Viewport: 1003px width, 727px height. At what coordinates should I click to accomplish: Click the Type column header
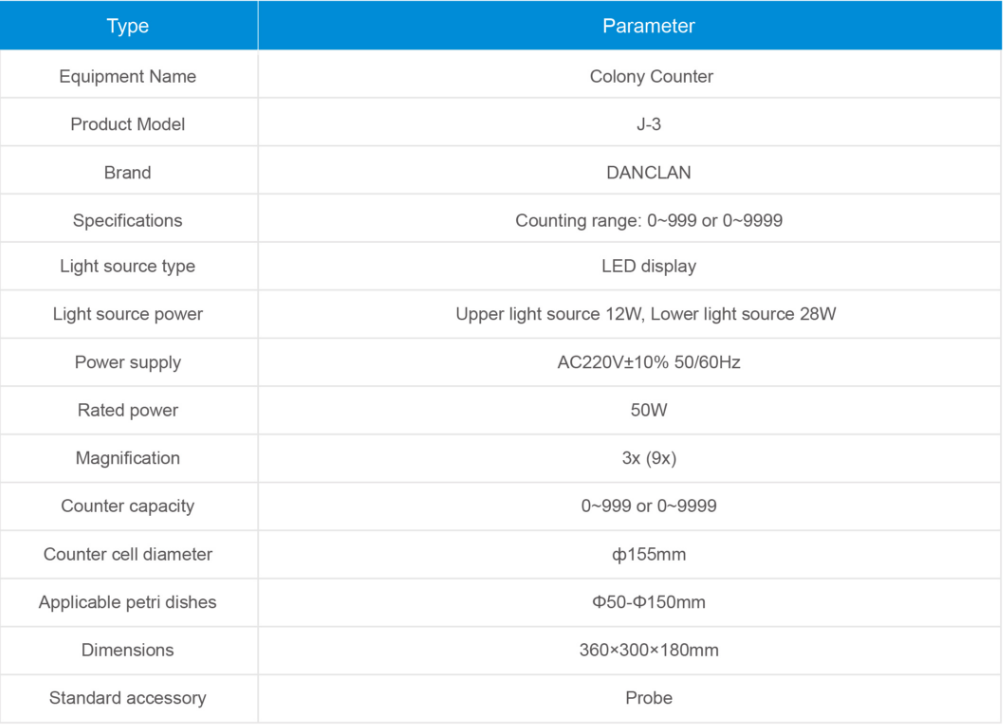128,26
